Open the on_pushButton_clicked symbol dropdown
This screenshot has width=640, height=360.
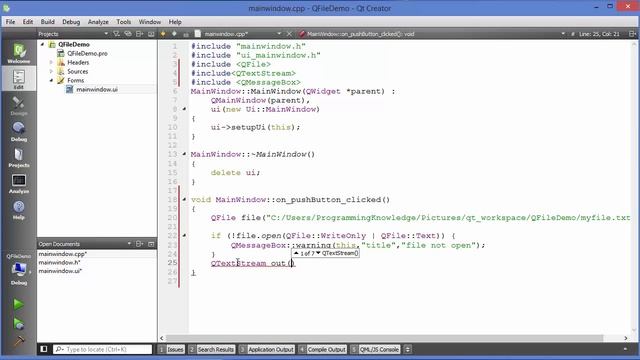[x=563, y=34]
